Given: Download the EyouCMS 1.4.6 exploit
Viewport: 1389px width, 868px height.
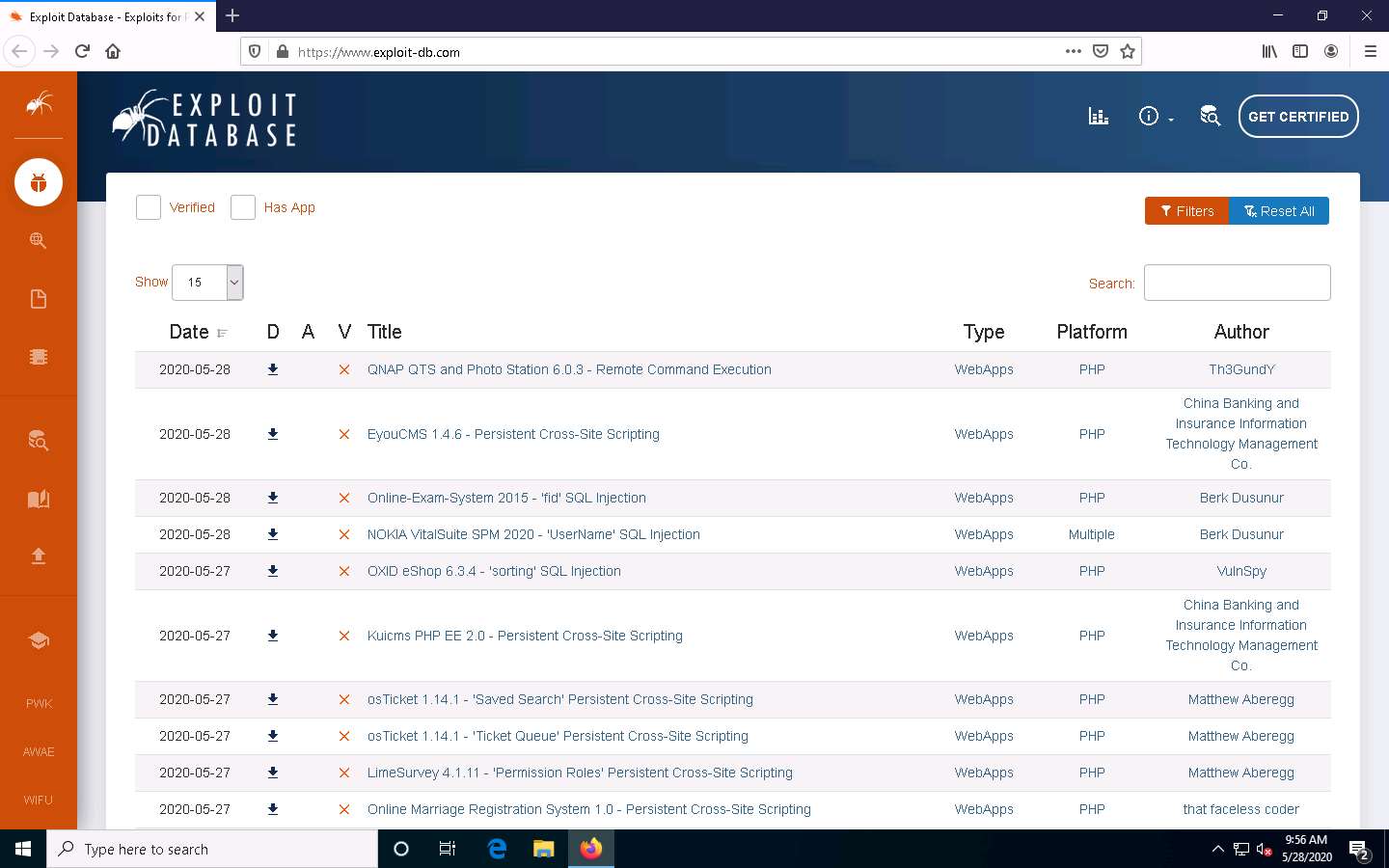Looking at the screenshot, I should [273, 434].
